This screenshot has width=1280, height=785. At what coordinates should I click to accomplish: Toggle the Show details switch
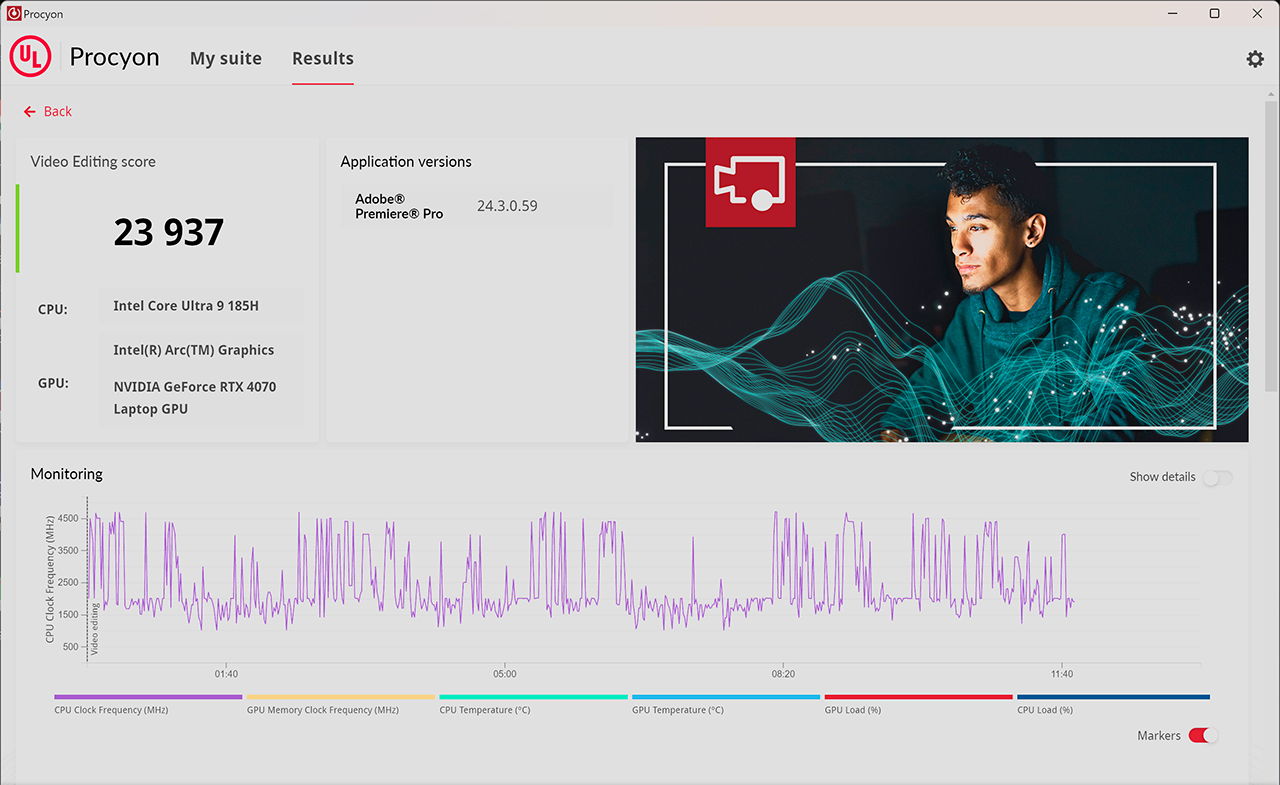coord(1217,478)
